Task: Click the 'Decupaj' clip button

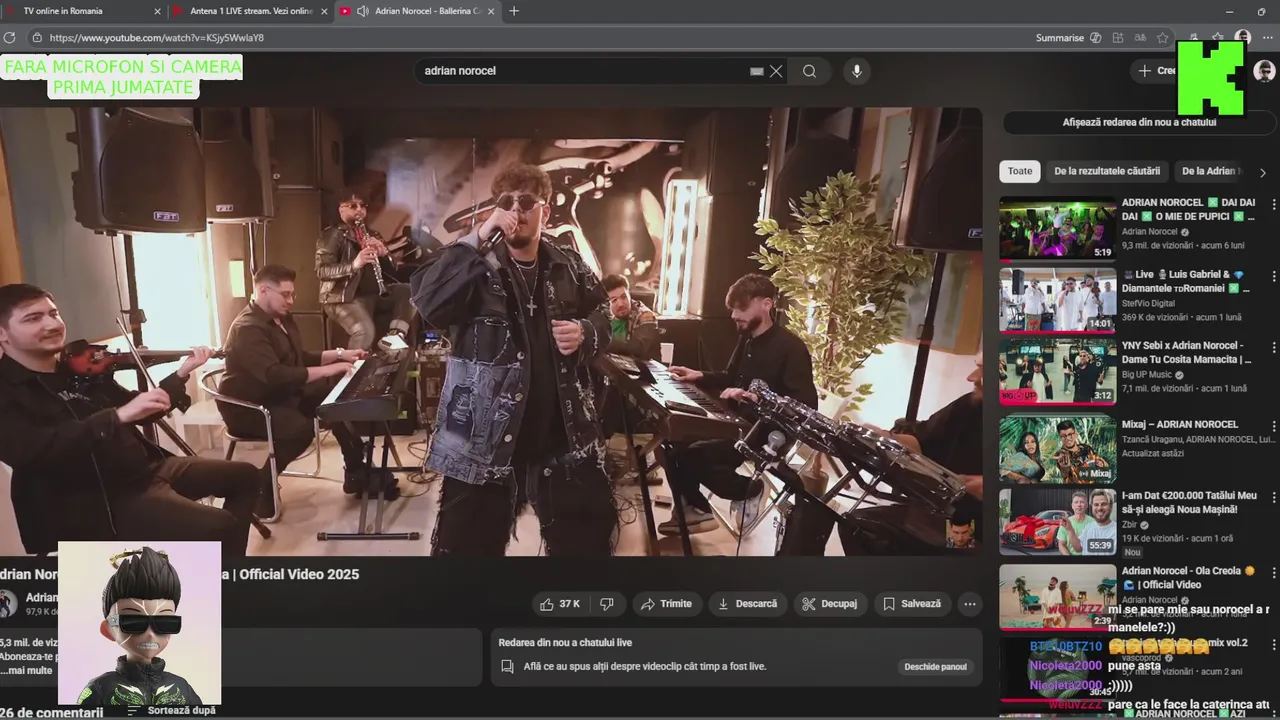Action: [x=830, y=604]
